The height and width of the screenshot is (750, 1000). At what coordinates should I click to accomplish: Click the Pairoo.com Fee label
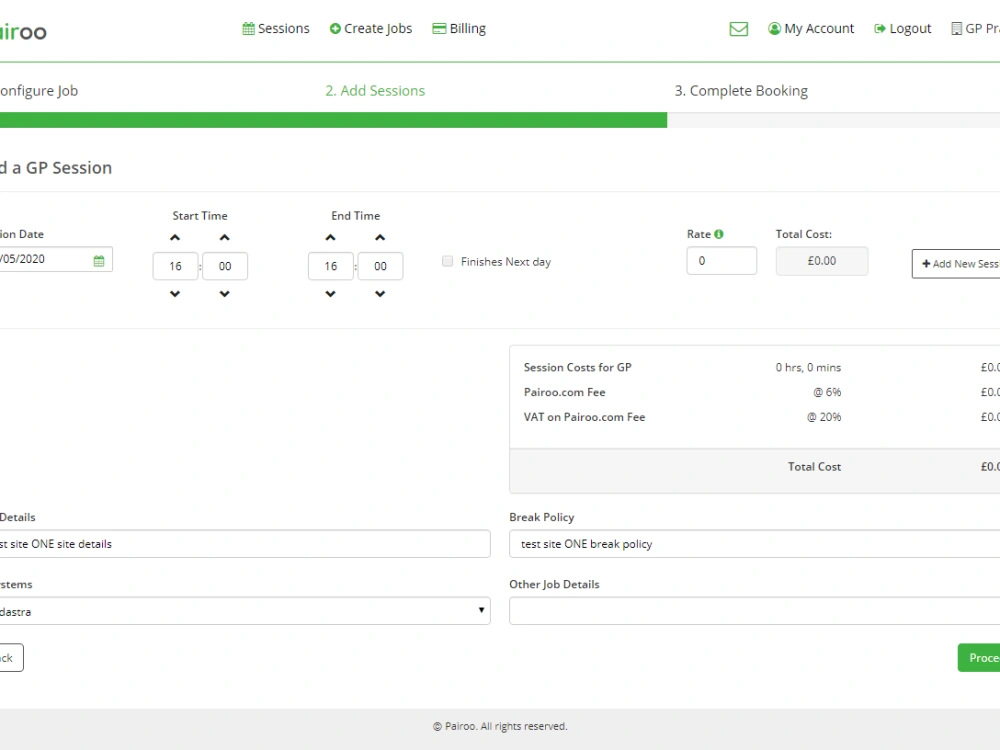coord(564,392)
